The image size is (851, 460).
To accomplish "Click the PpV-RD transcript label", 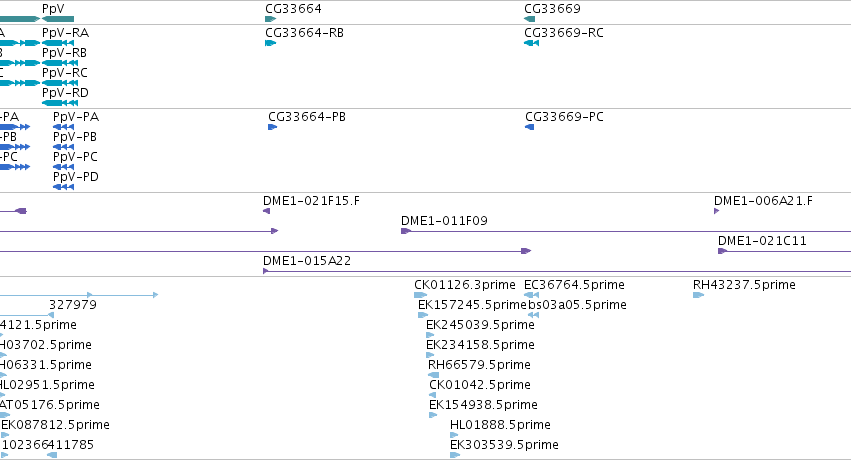I will (x=66, y=93).
